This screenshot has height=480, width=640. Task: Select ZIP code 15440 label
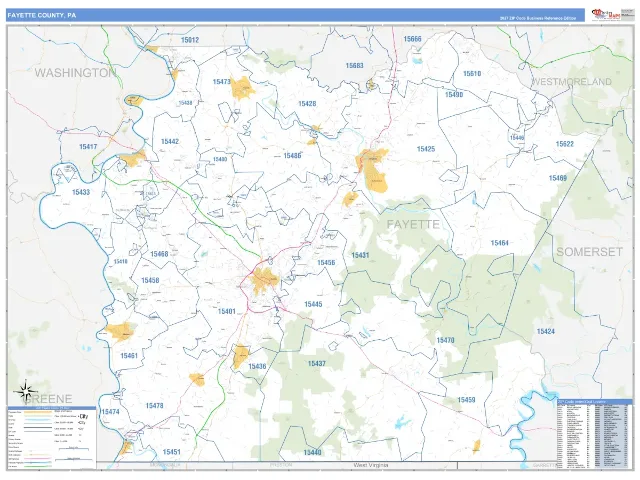(x=312, y=452)
